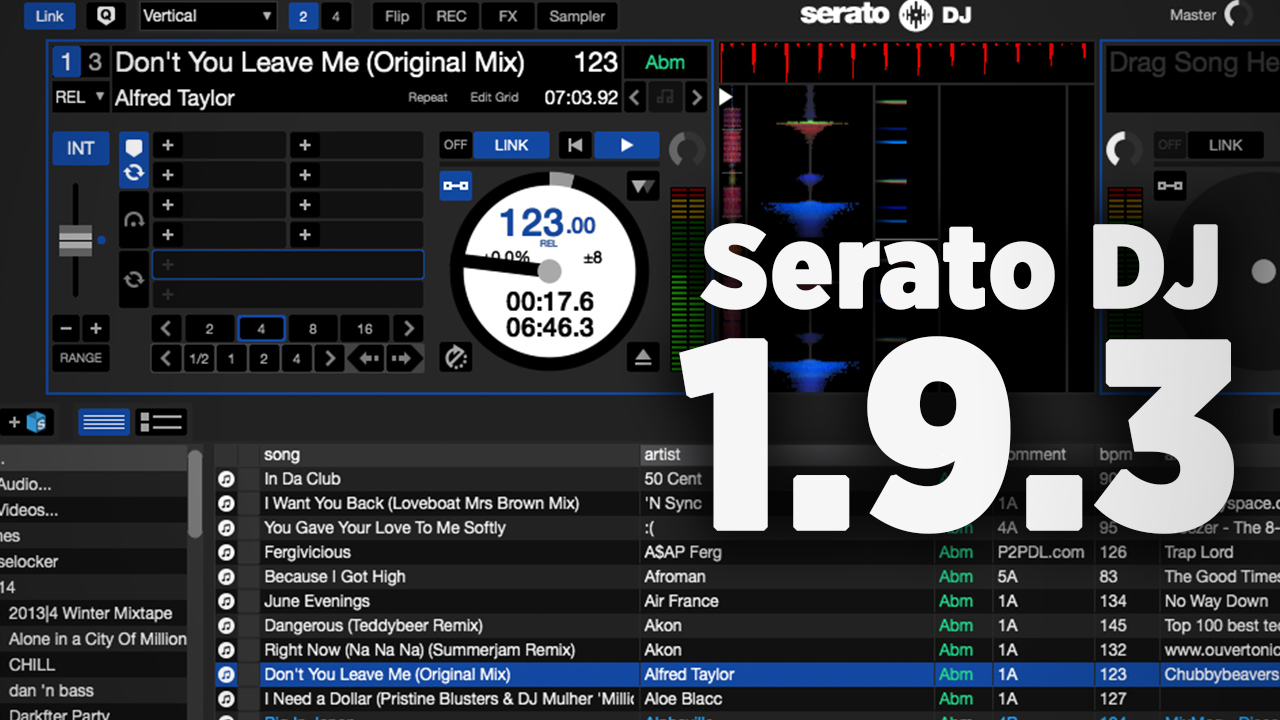Toggle the INT internal mode button

[x=81, y=148]
